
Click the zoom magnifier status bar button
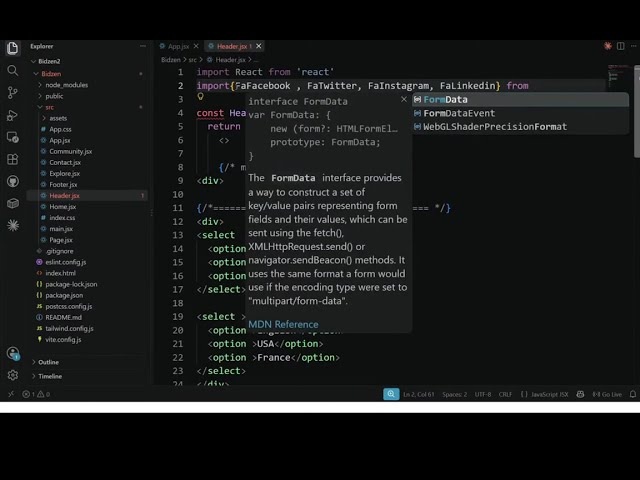391,394
